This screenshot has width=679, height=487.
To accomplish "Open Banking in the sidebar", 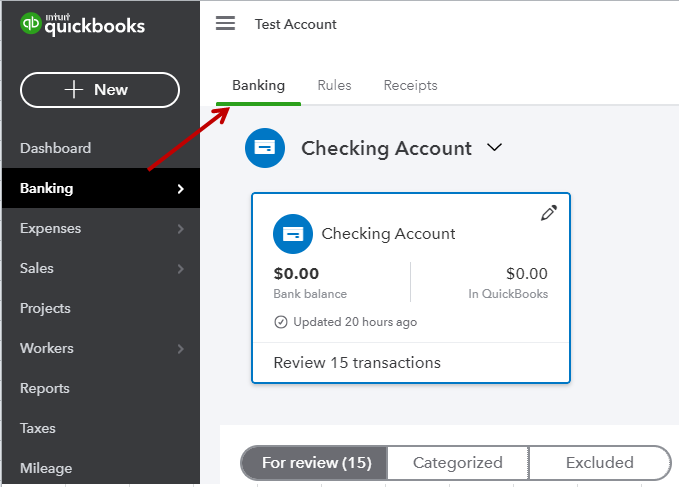I will click(x=100, y=188).
